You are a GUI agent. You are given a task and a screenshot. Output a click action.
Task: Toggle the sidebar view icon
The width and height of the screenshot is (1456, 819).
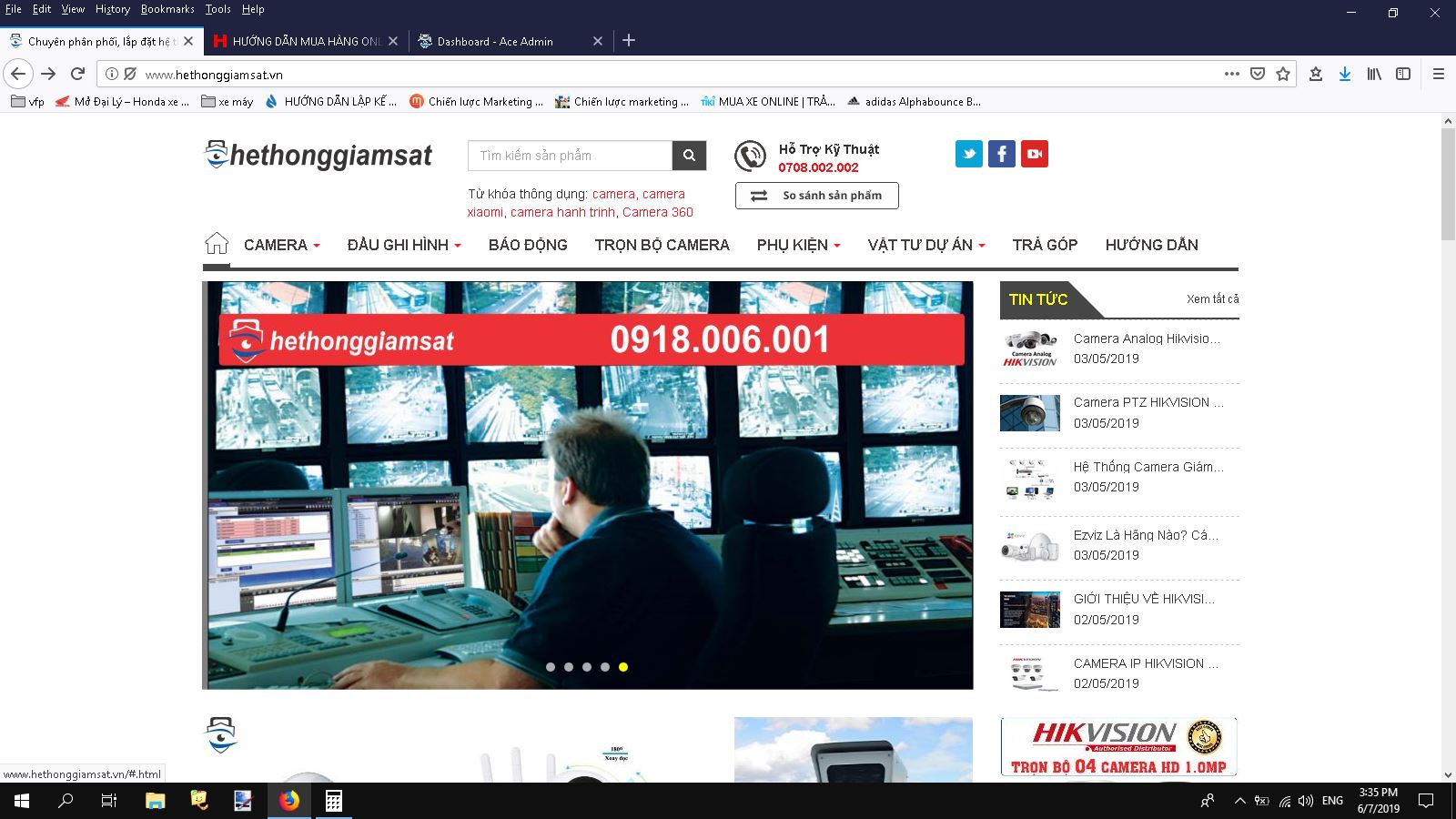tap(1403, 74)
